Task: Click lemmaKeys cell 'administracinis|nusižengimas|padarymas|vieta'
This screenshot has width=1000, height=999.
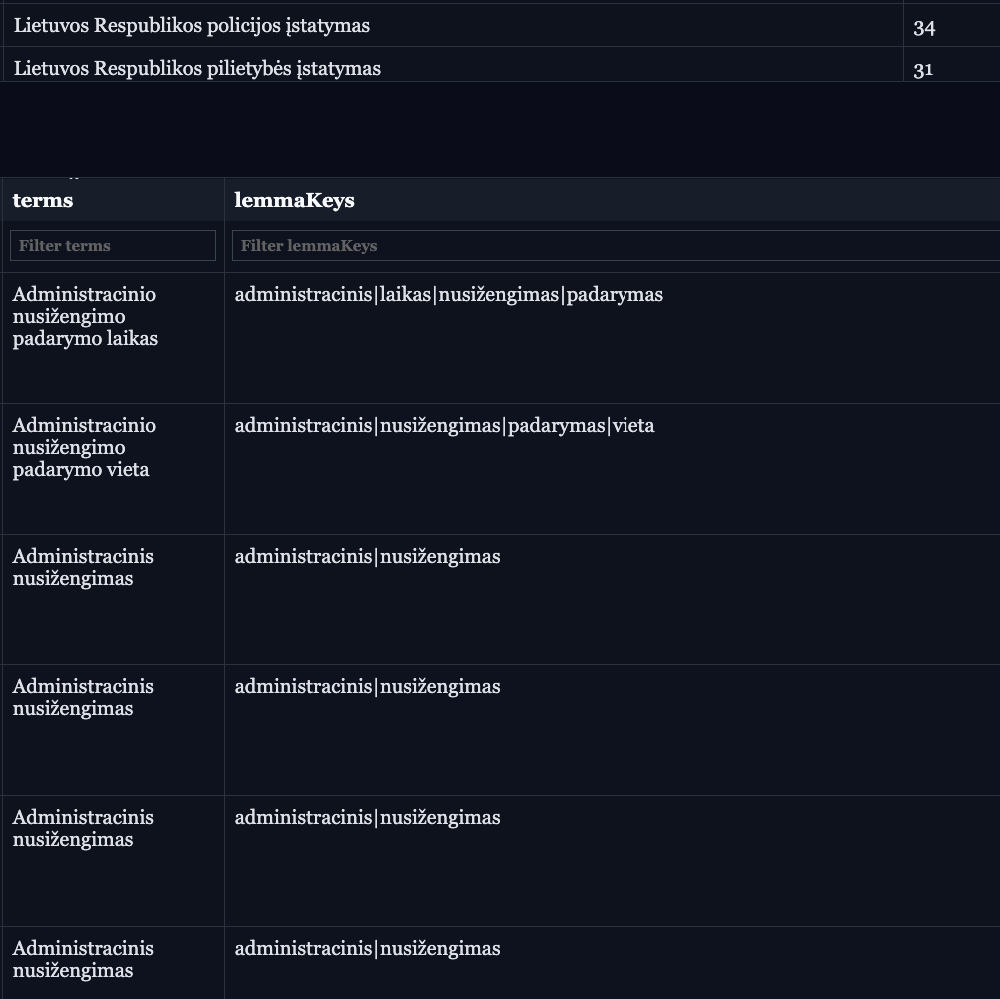Action: pyautogui.click(x=444, y=426)
